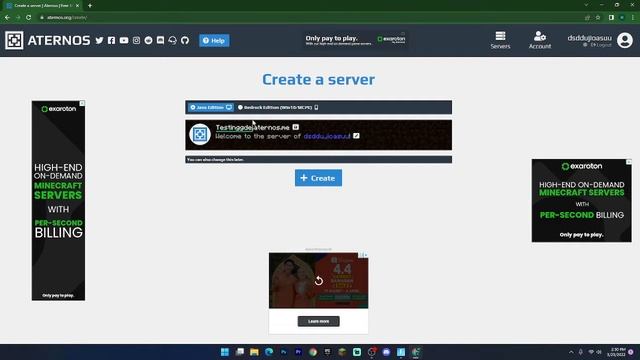640x360 pixels.
Task: Click Learn more button on bottom ad
Action: pyautogui.click(x=318, y=321)
